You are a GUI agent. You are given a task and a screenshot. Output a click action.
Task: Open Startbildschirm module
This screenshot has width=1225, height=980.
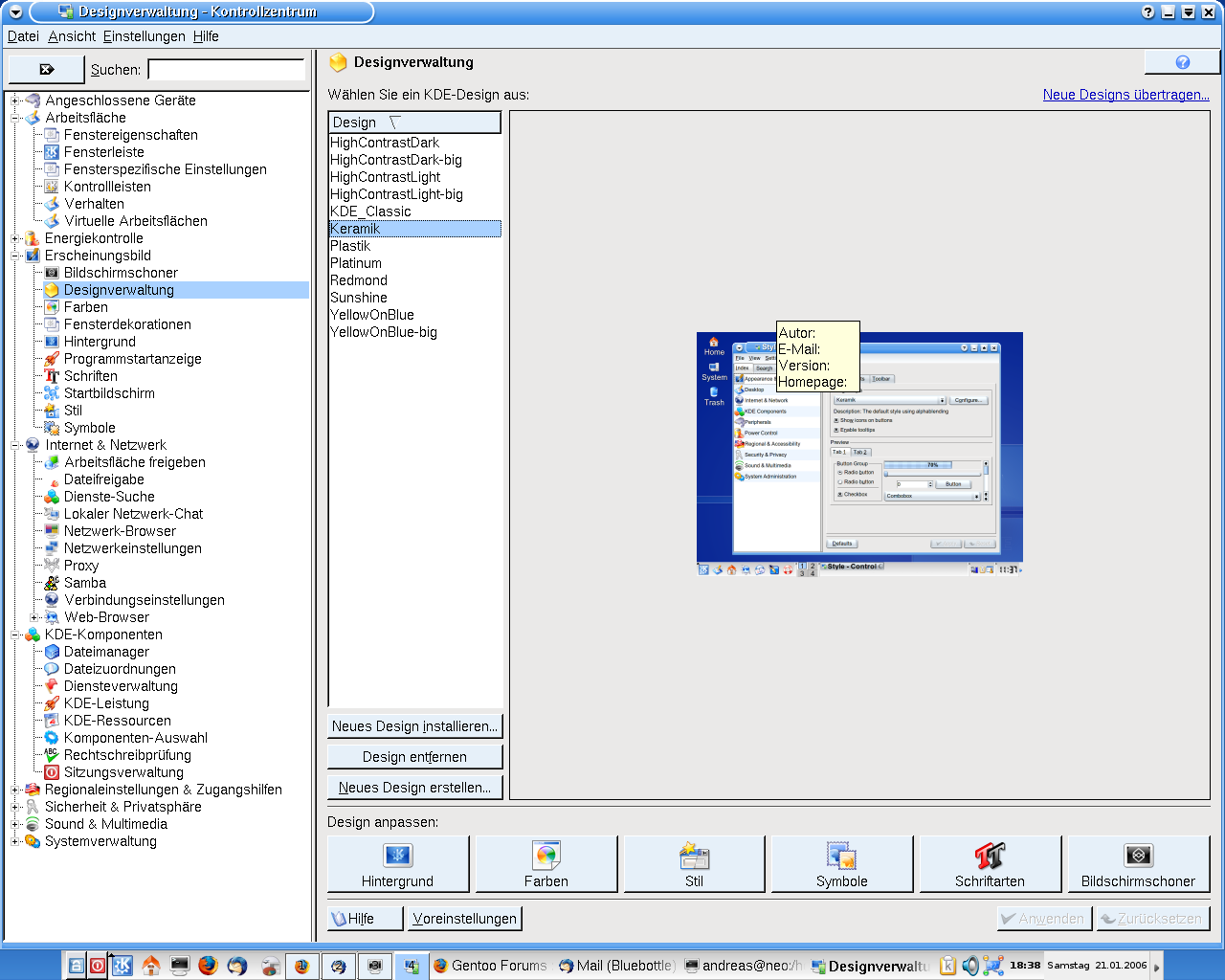(x=109, y=393)
